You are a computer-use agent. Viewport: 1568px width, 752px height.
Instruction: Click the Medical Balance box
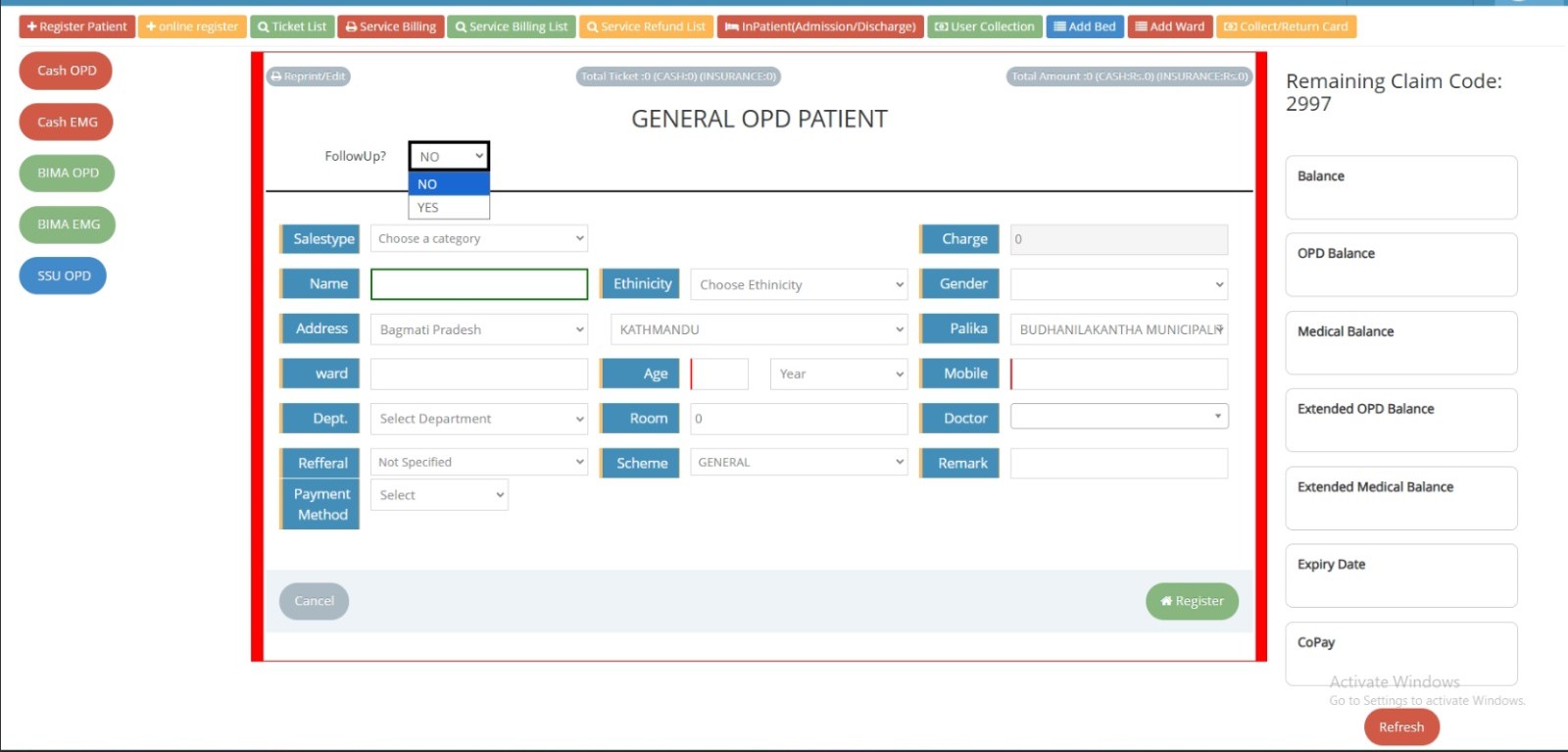coord(1401,343)
